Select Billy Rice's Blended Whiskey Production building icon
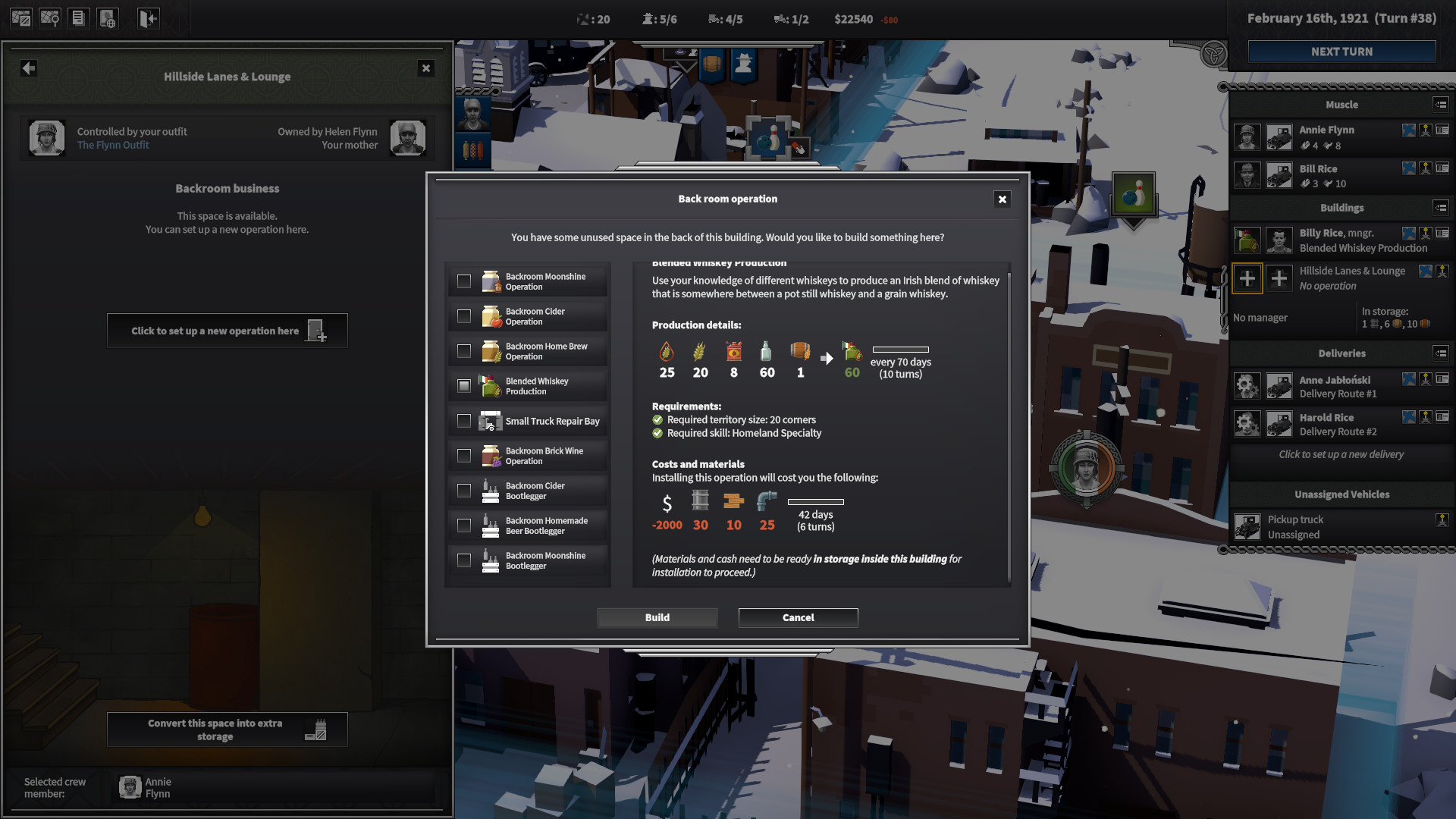The height and width of the screenshot is (819, 1456). [1247, 240]
